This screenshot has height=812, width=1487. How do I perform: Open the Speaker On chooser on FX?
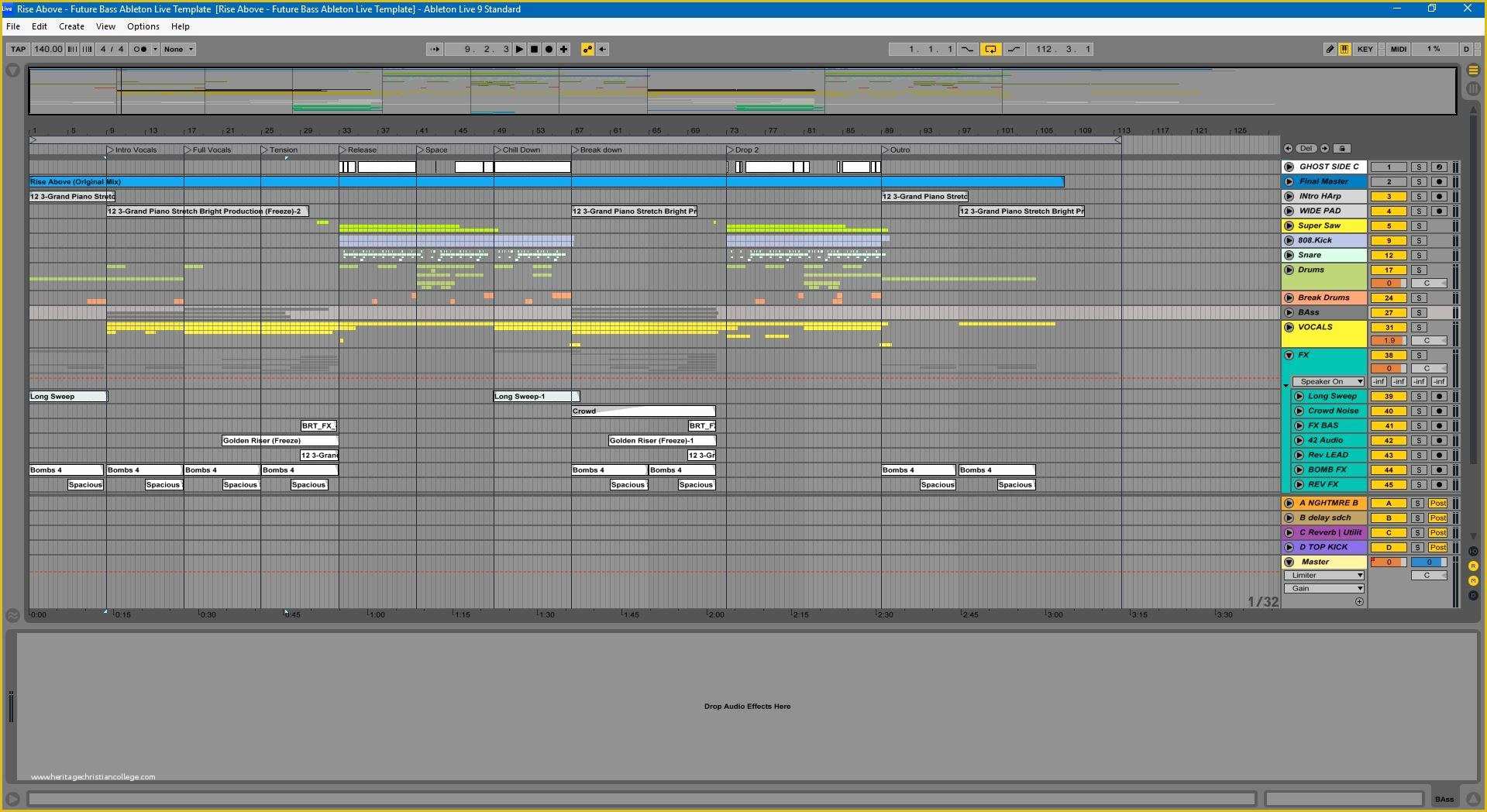click(x=1327, y=381)
